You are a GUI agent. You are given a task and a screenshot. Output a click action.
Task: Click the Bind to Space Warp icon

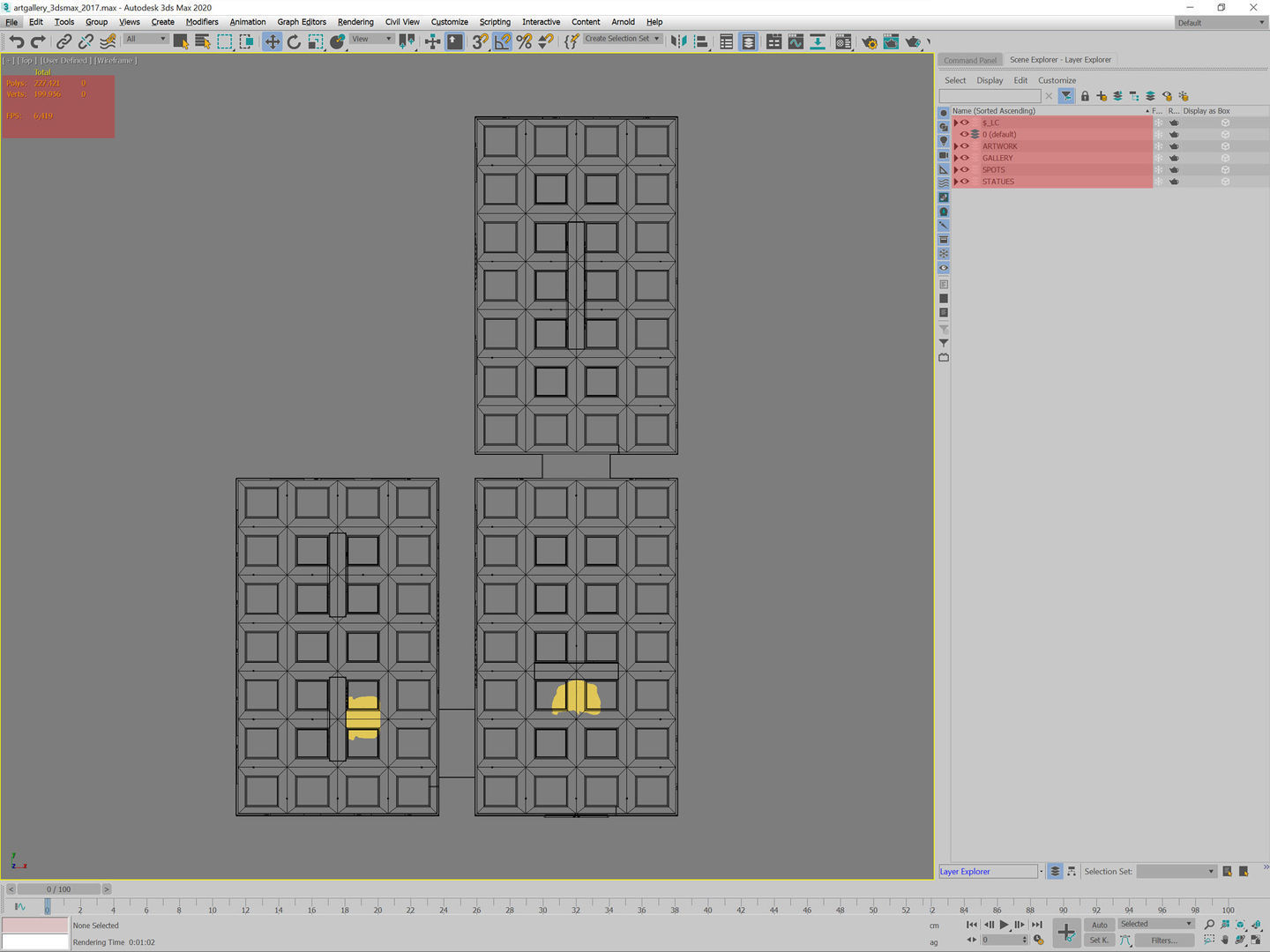pyautogui.click(x=108, y=41)
